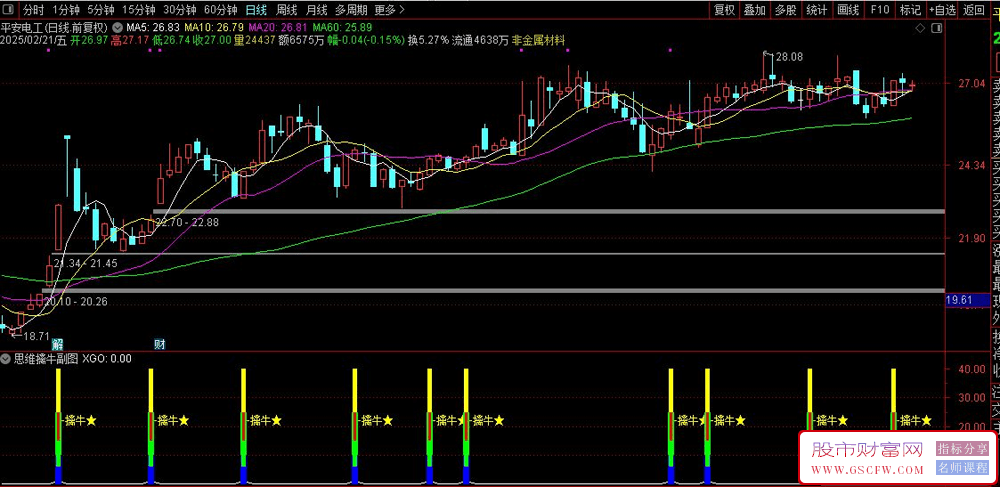Viewport: 1000px width, 487px height.
Task: Select the 日线 daily tab
Action: click(x=257, y=10)
